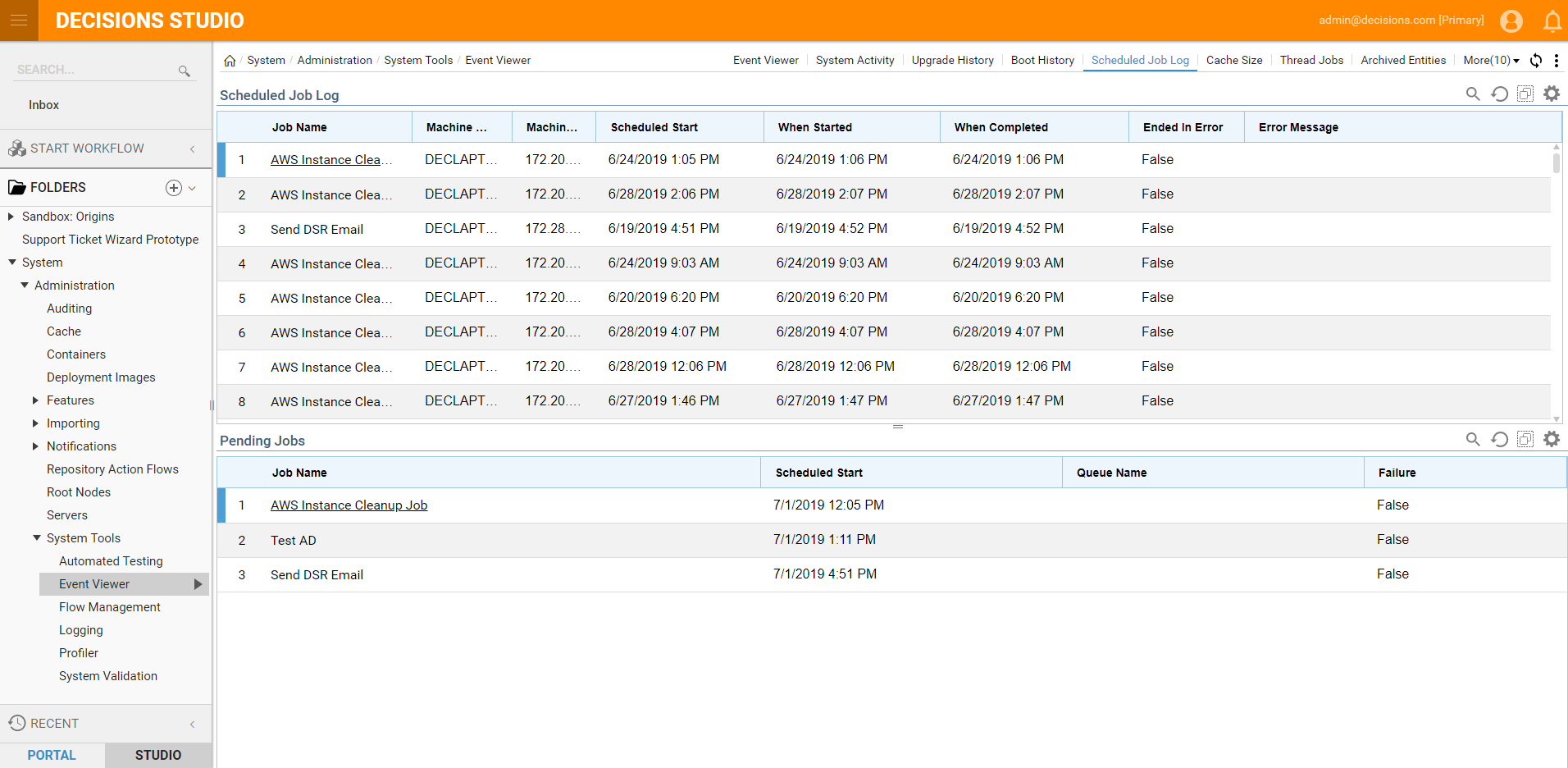Collapse the System folder
The width and height of the screenshot is (1568, 768).
[x=12, y=263]
